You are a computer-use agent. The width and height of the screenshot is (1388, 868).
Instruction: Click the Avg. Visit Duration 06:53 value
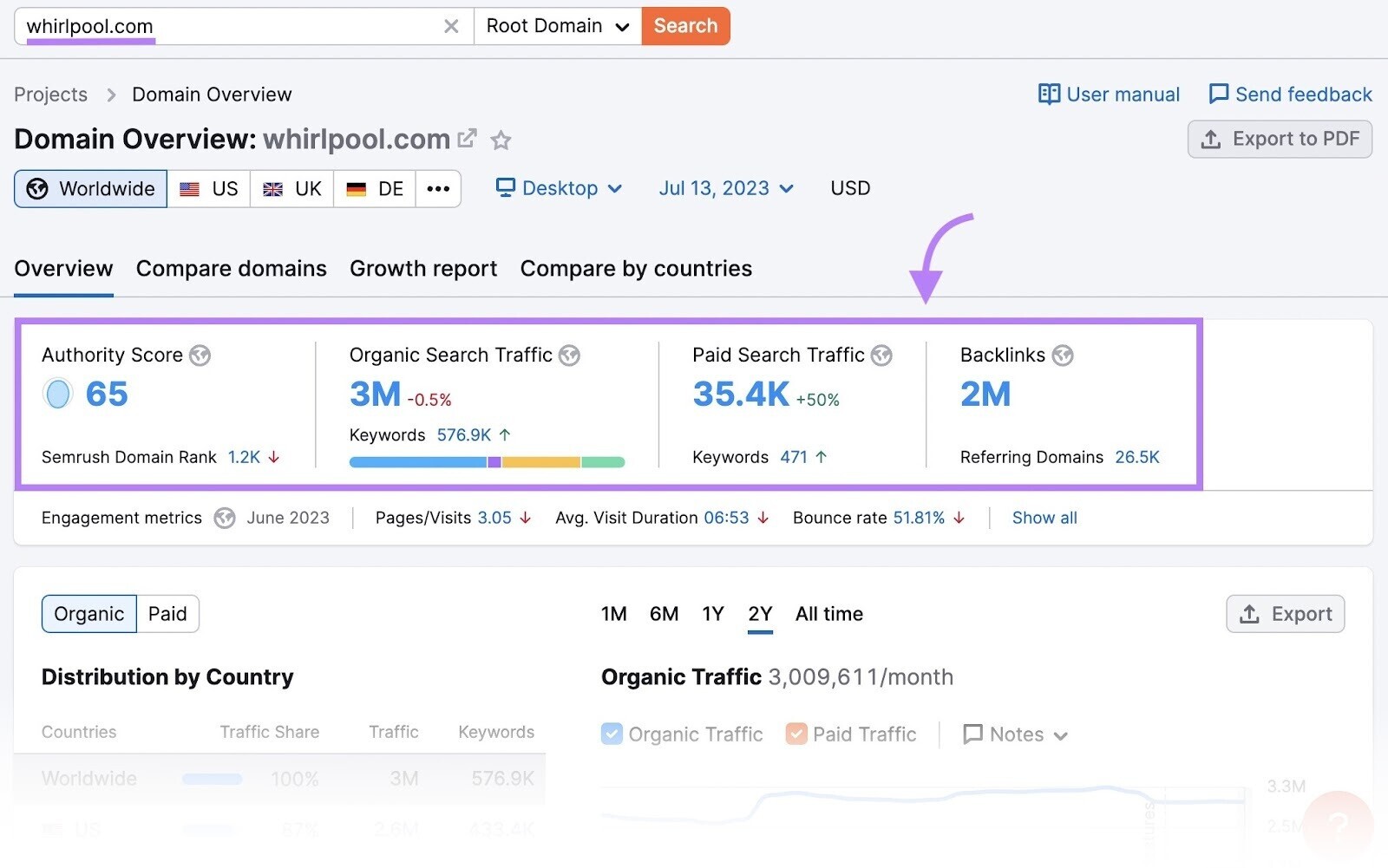(726, 518)
